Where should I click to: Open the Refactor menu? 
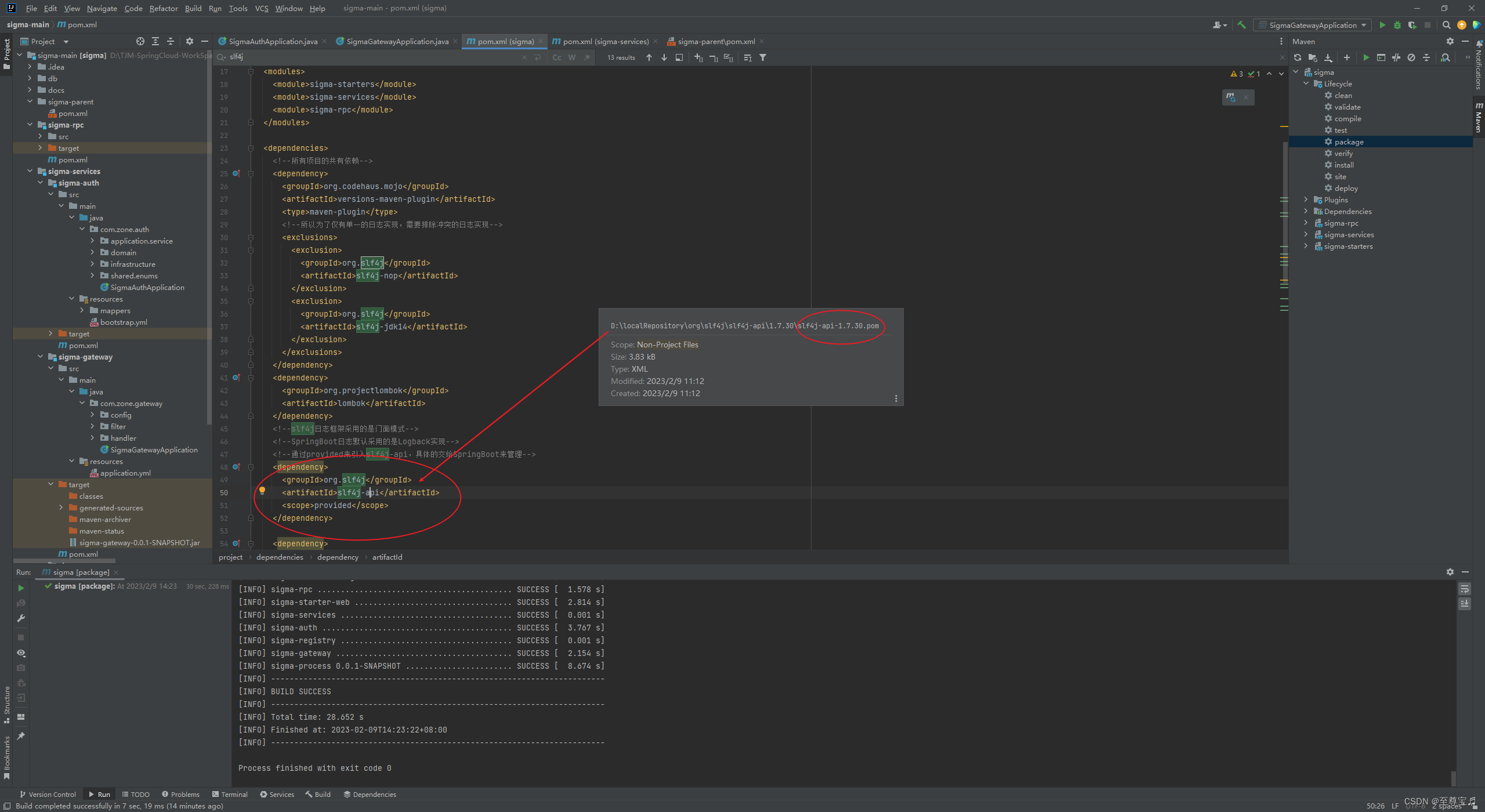tap(164, 8)
